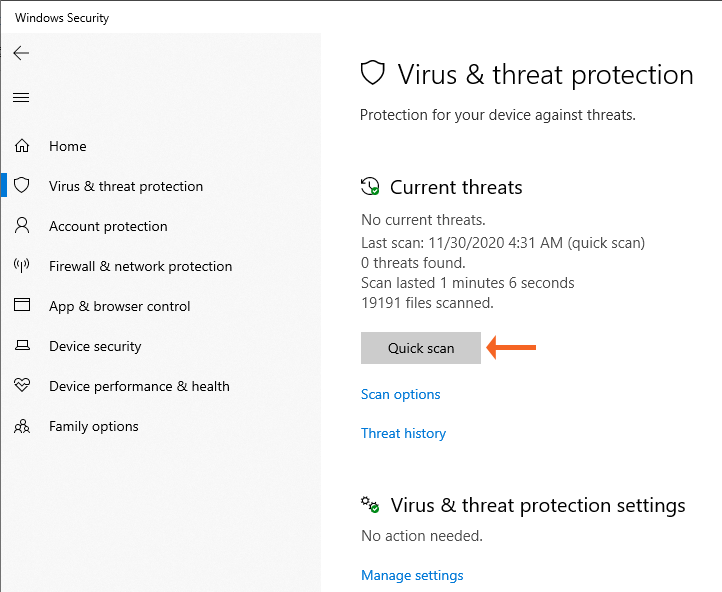Click the back arrow icon

point(21,53)
